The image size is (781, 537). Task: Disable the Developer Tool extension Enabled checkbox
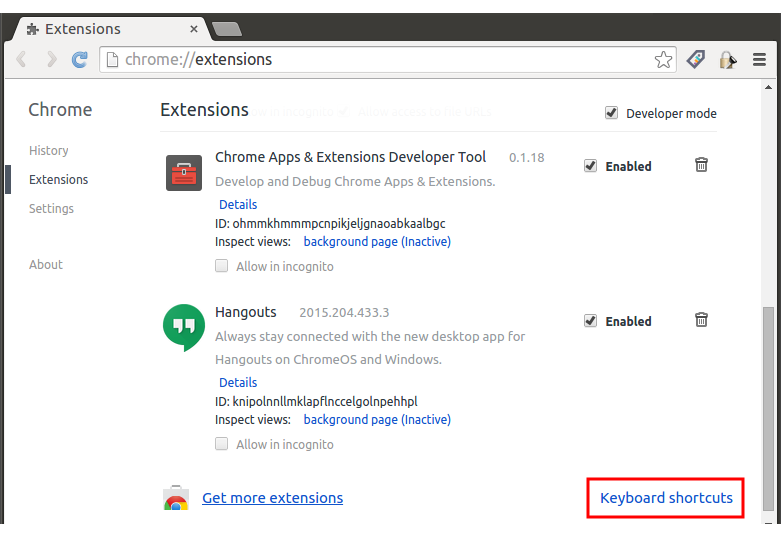pyautogui.click(x=590, y=166)
